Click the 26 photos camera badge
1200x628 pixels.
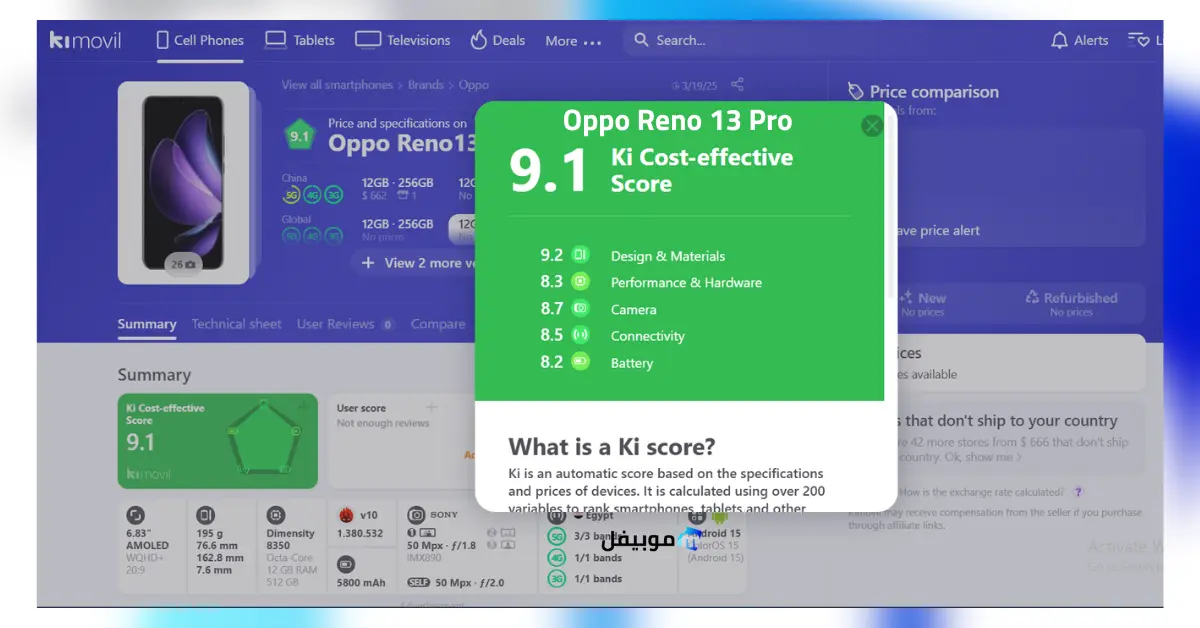coord(183,263)
